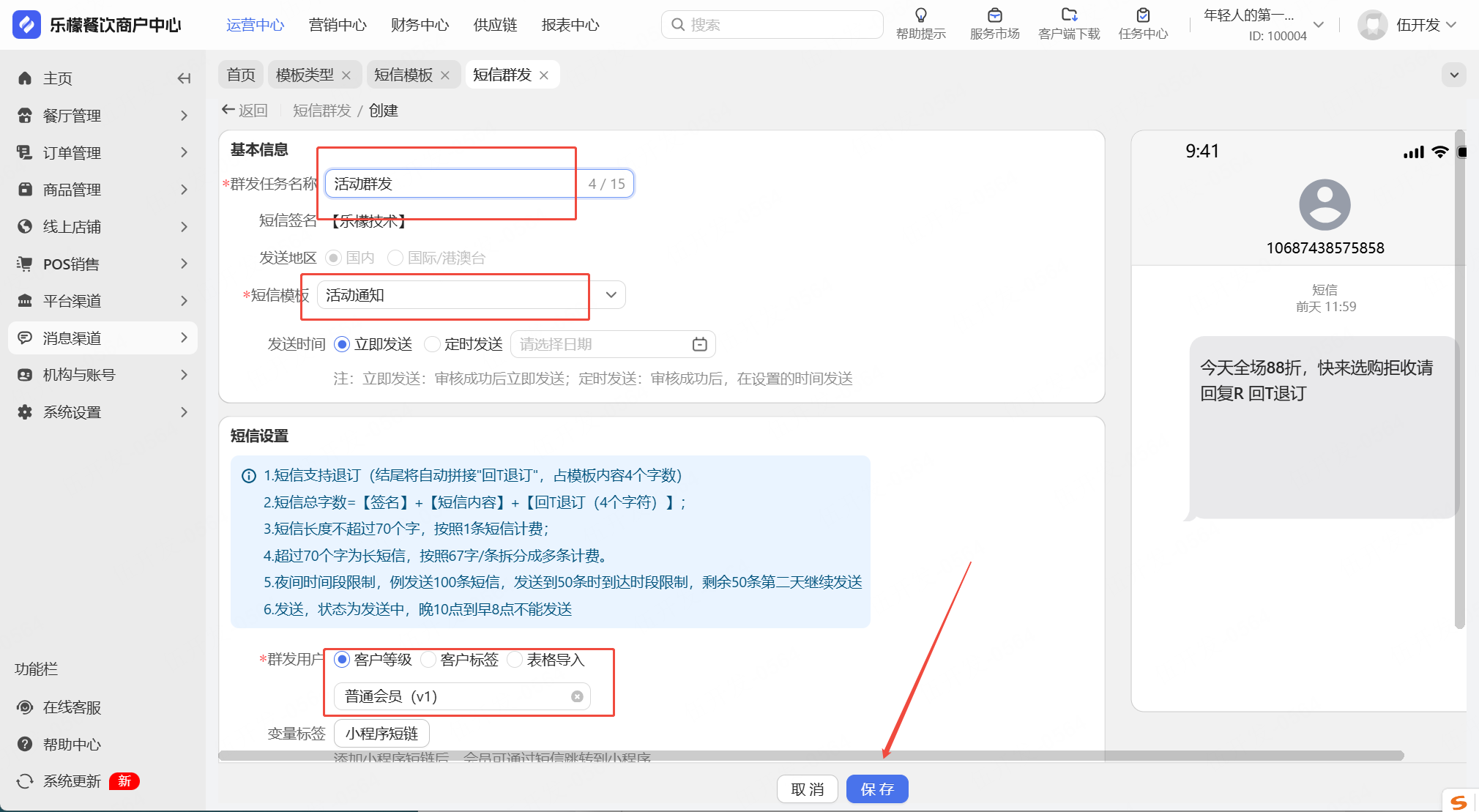Click the 保存 button
The height and width of the screenshot is (812, 1479).
pos(877,789)
